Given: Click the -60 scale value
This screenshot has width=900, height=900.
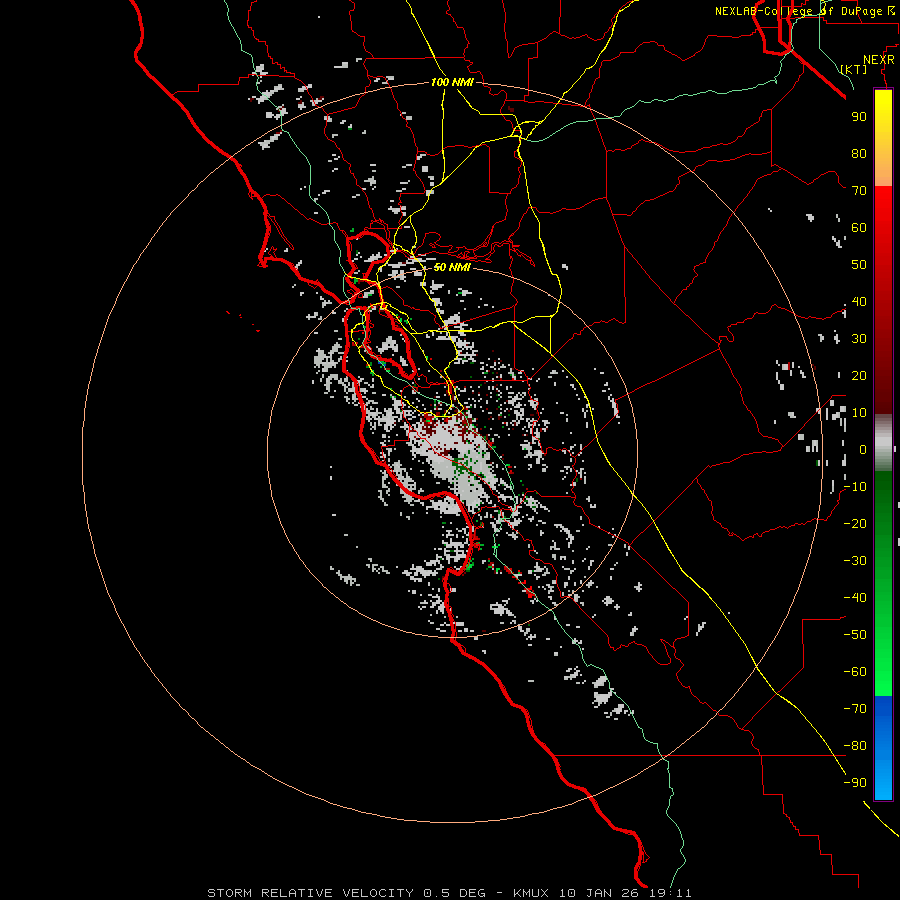Looking at the screenshot, I should click(855, 672).
